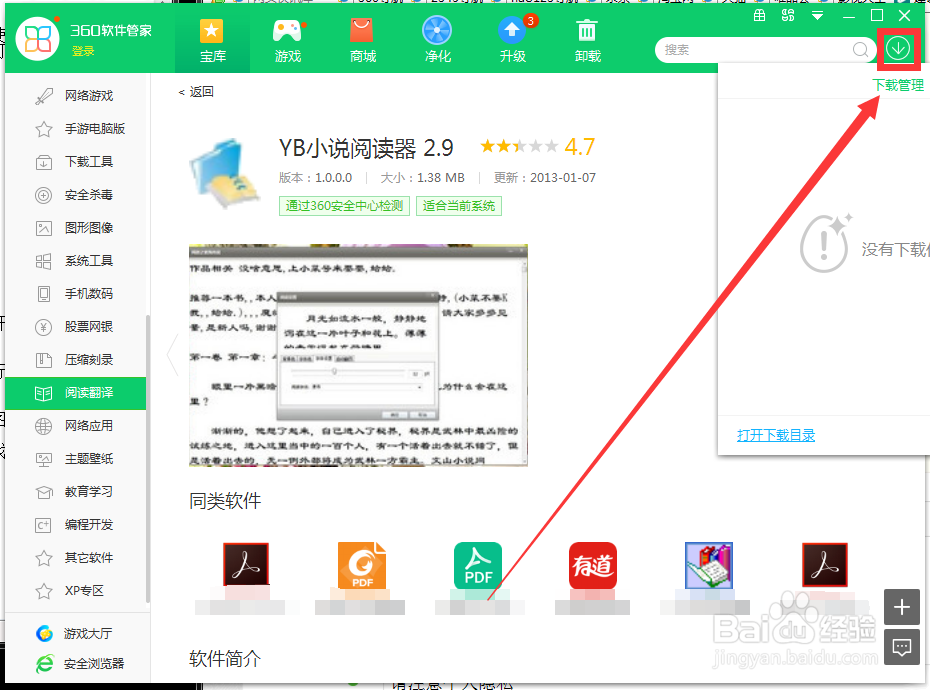Viewport: 930px width, 690px height.
Task: Open the 宝库 tab
Action: 212,41
